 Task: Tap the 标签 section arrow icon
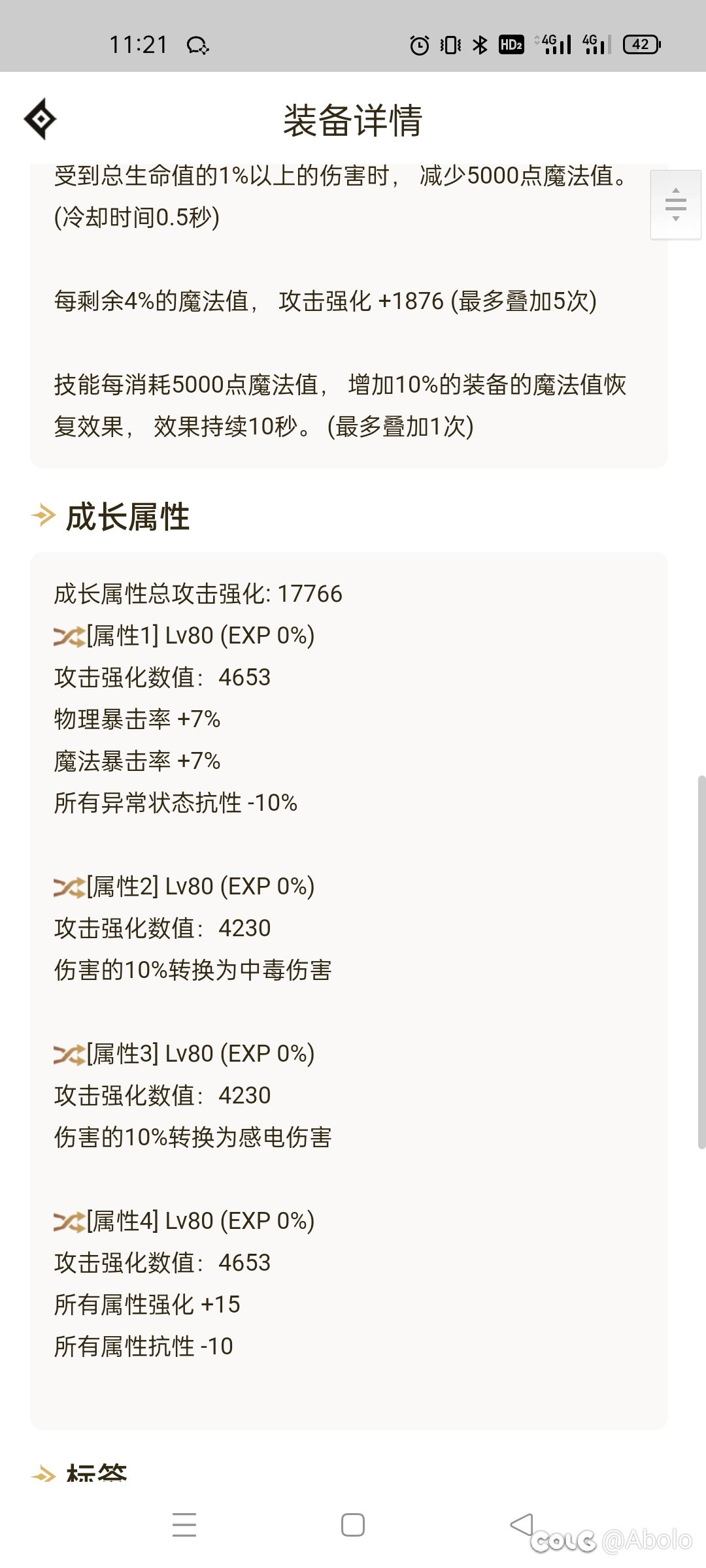[x=43, y=1473]
